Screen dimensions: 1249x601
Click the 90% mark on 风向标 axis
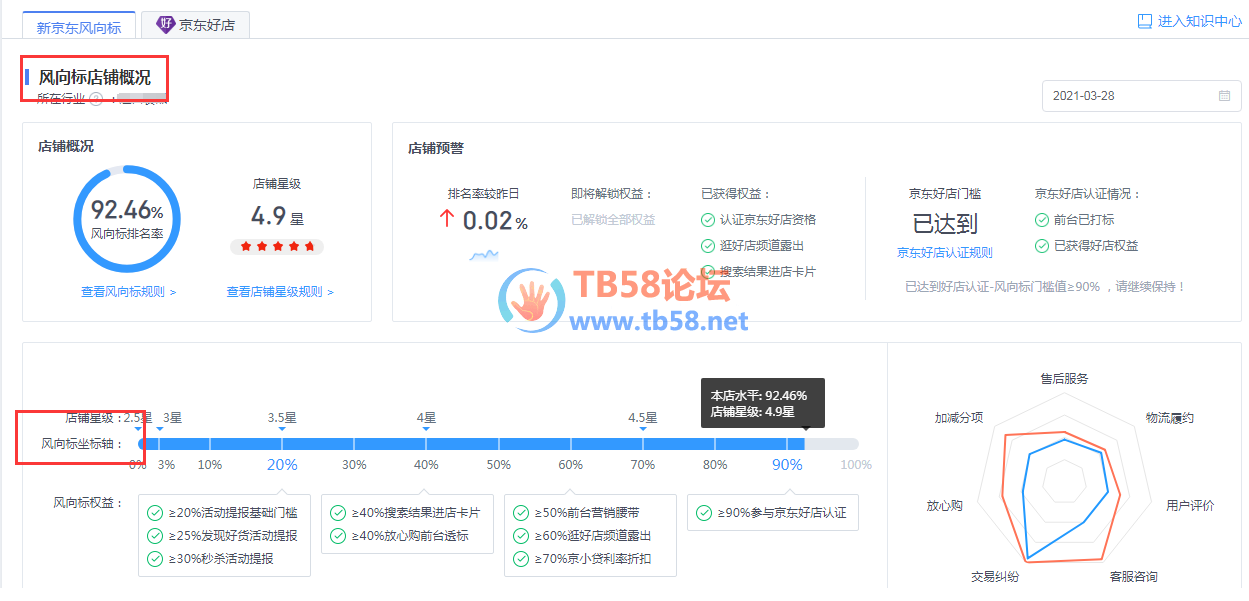(787, 464)
